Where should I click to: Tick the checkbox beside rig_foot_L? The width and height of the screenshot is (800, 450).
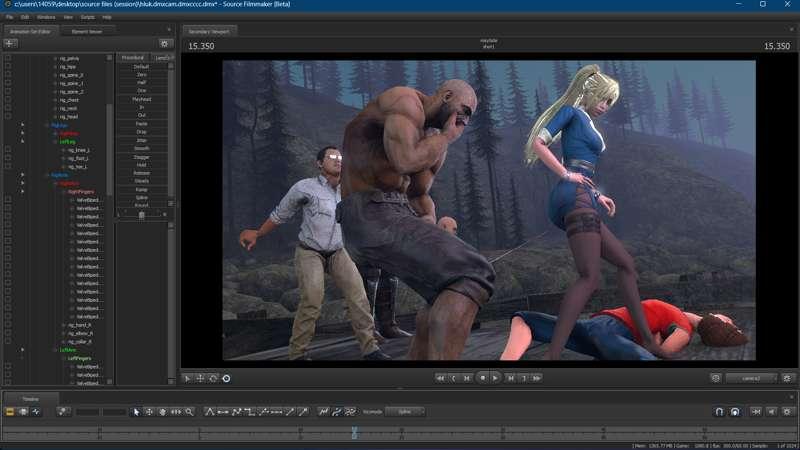(x=8, y=158)
